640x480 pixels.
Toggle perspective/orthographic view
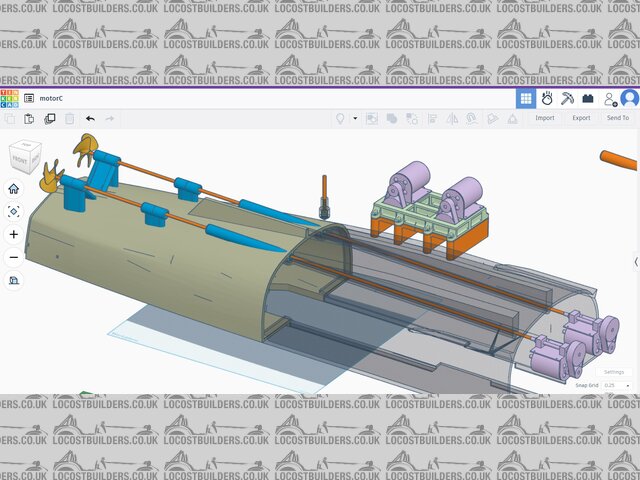tap(14, 280)
